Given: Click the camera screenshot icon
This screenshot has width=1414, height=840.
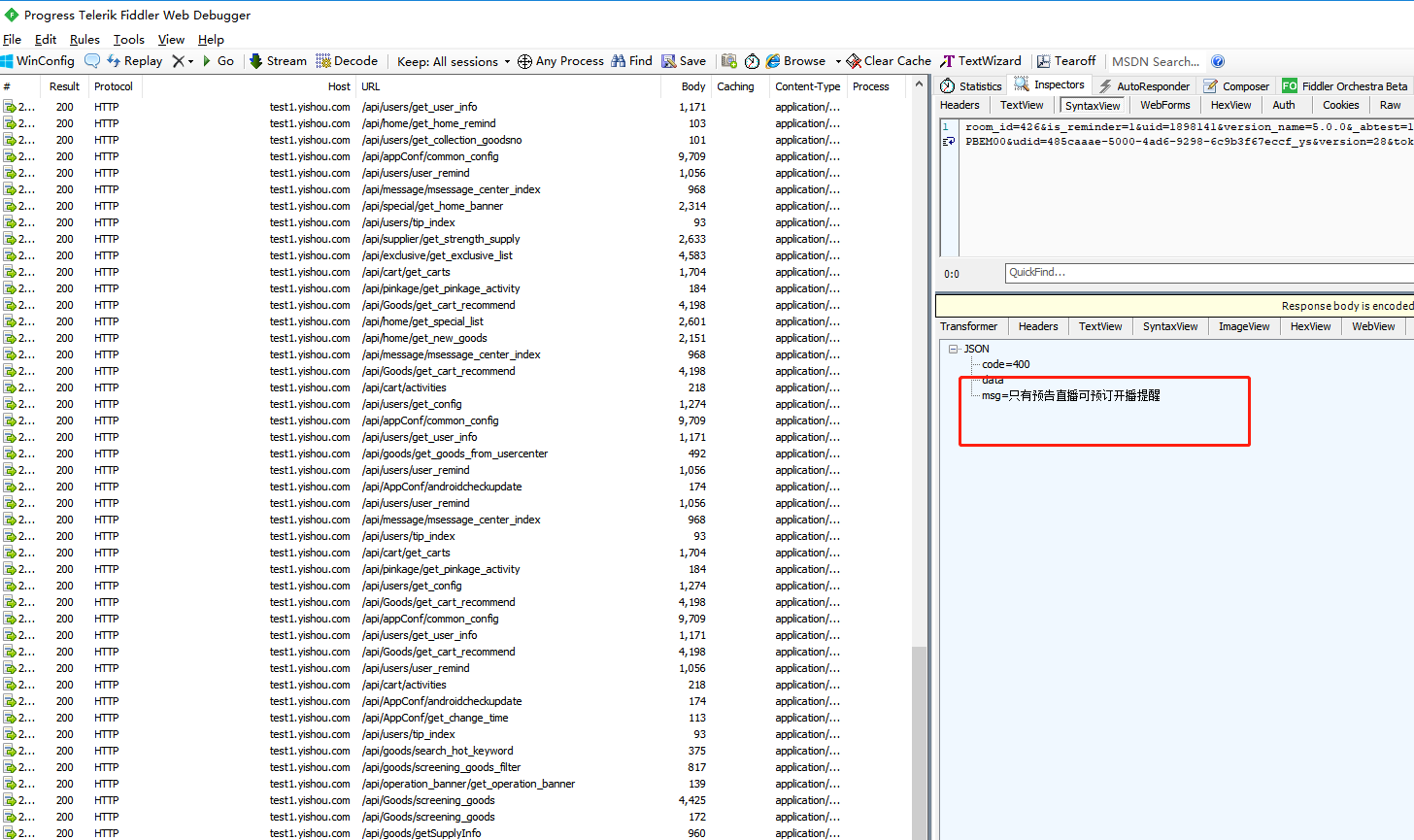Looking at the screenshot, I should [x=729, y=61].
